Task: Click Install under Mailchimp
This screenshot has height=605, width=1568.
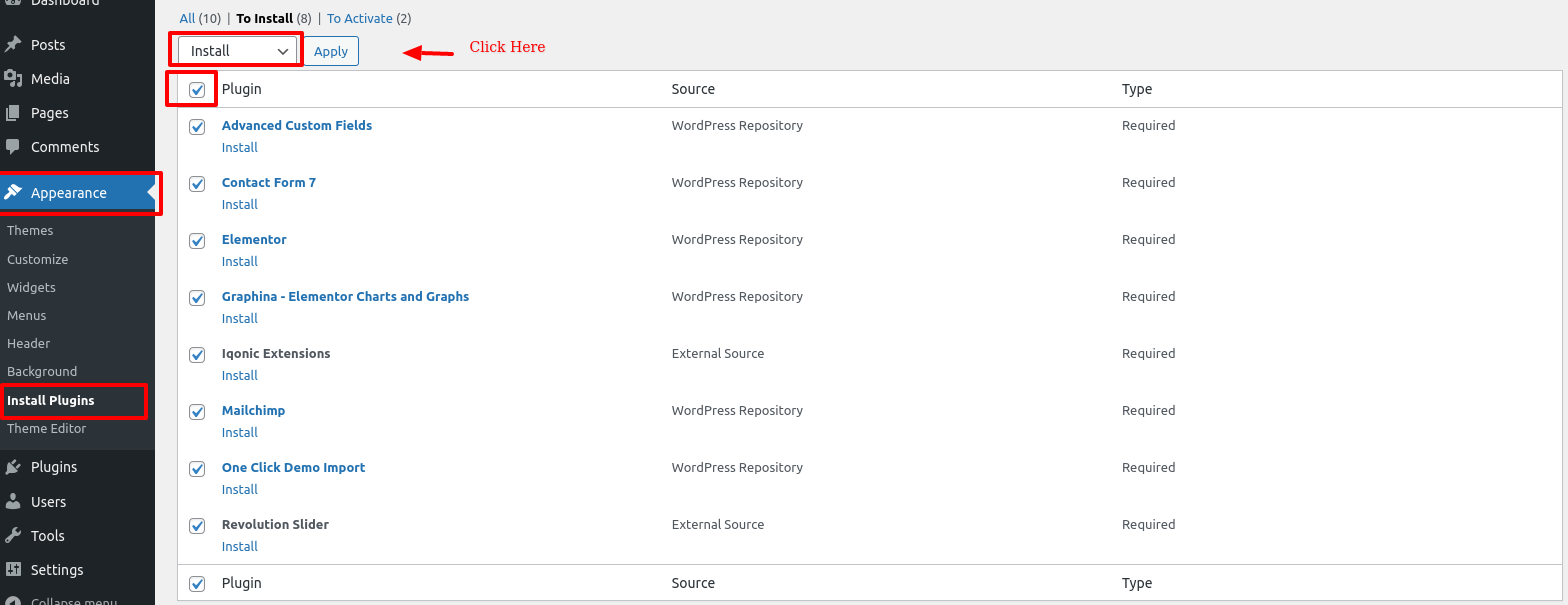Action: point(240,432)
